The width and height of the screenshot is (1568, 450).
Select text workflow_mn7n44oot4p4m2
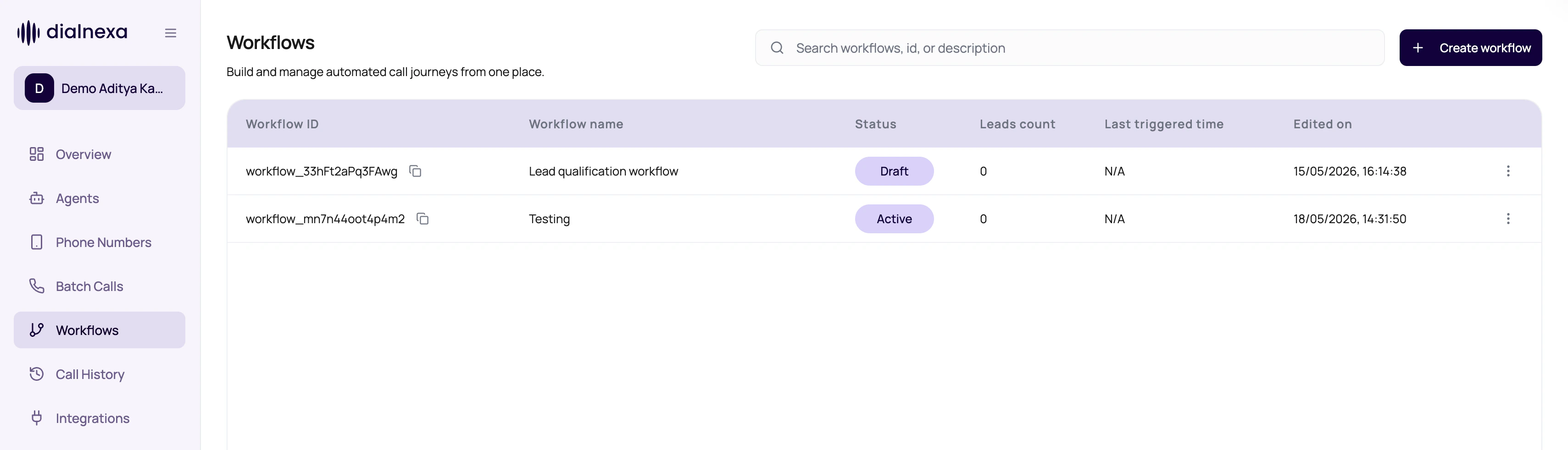point(325,219)
